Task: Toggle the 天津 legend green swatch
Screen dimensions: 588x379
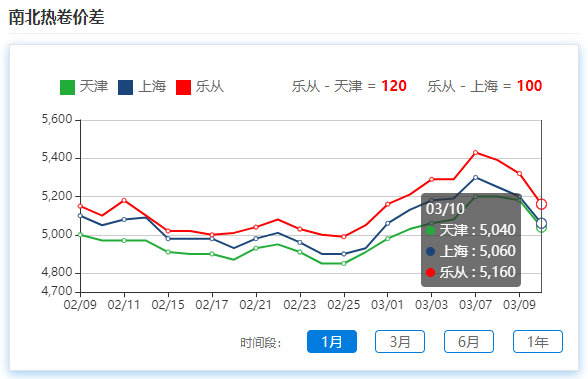Action: (x=68, y=87)
